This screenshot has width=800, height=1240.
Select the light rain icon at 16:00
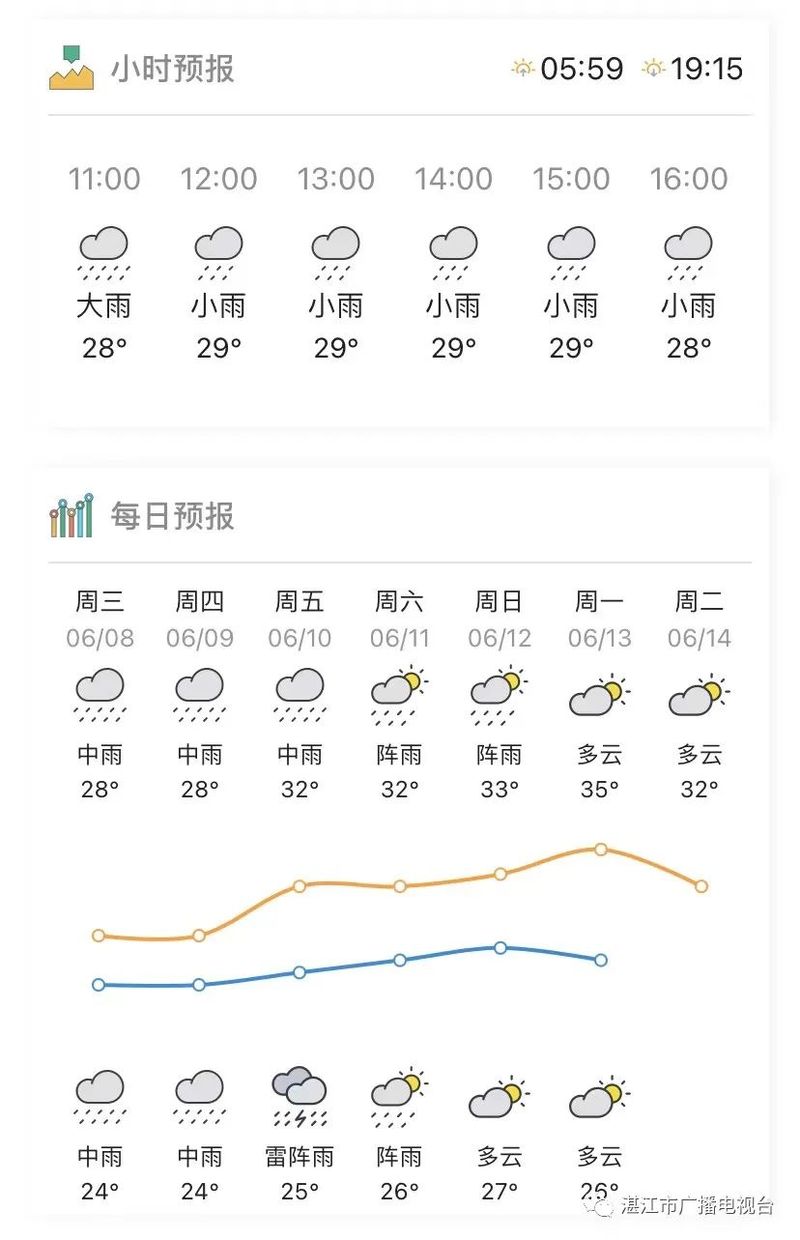point(689,253)
